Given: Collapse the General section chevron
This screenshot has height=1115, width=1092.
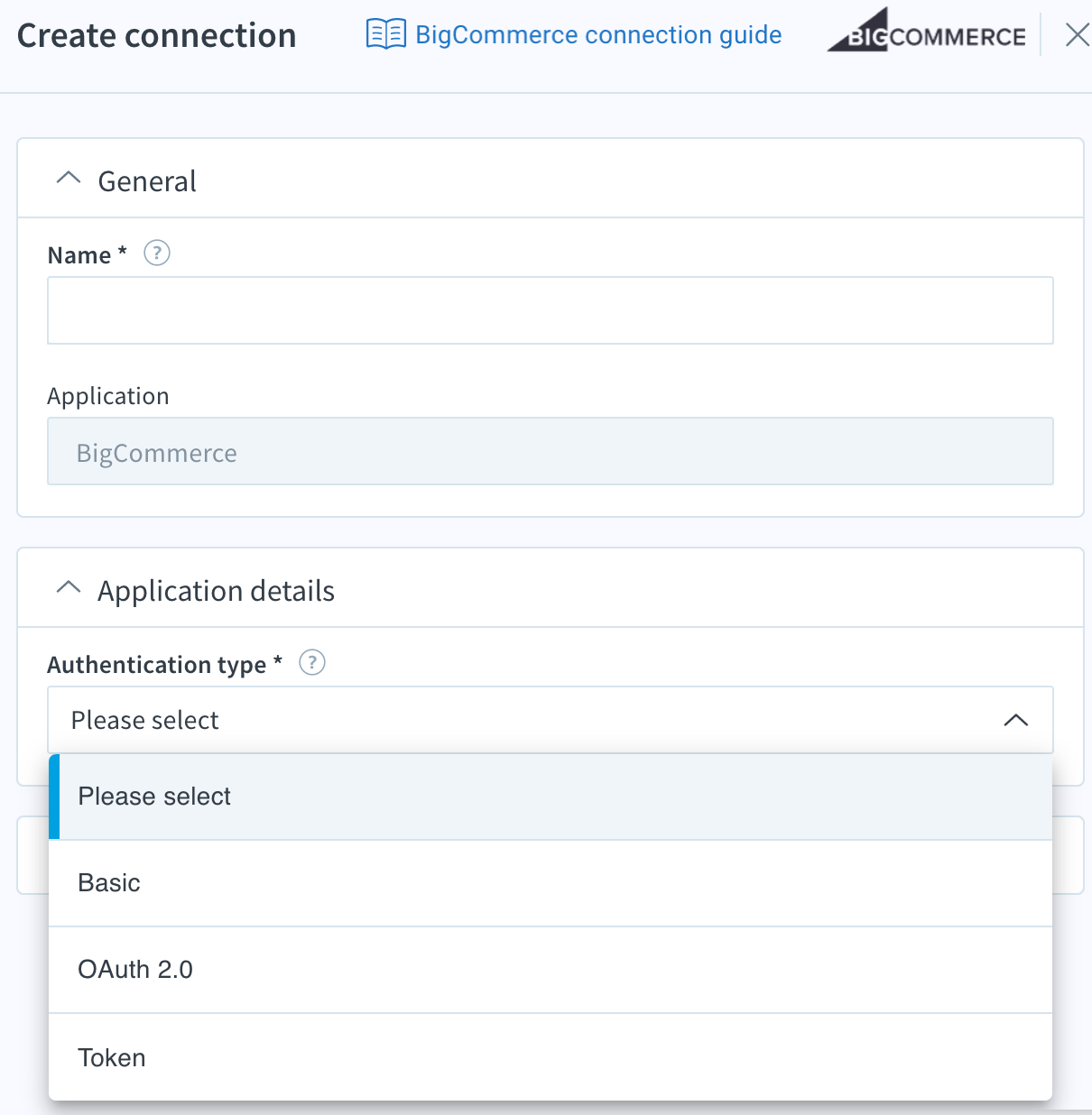Looking at the screenshot, I should click(x=69, y=179).
